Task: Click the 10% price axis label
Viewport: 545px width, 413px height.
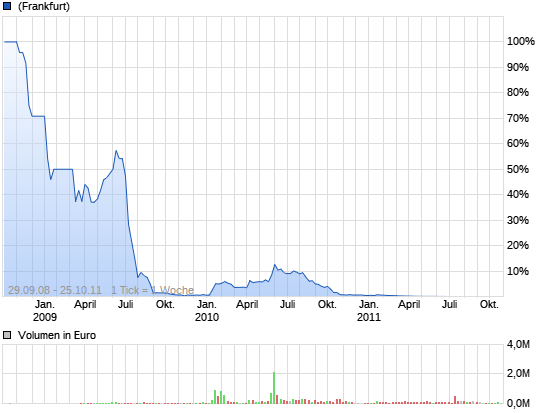Action: 518,271
